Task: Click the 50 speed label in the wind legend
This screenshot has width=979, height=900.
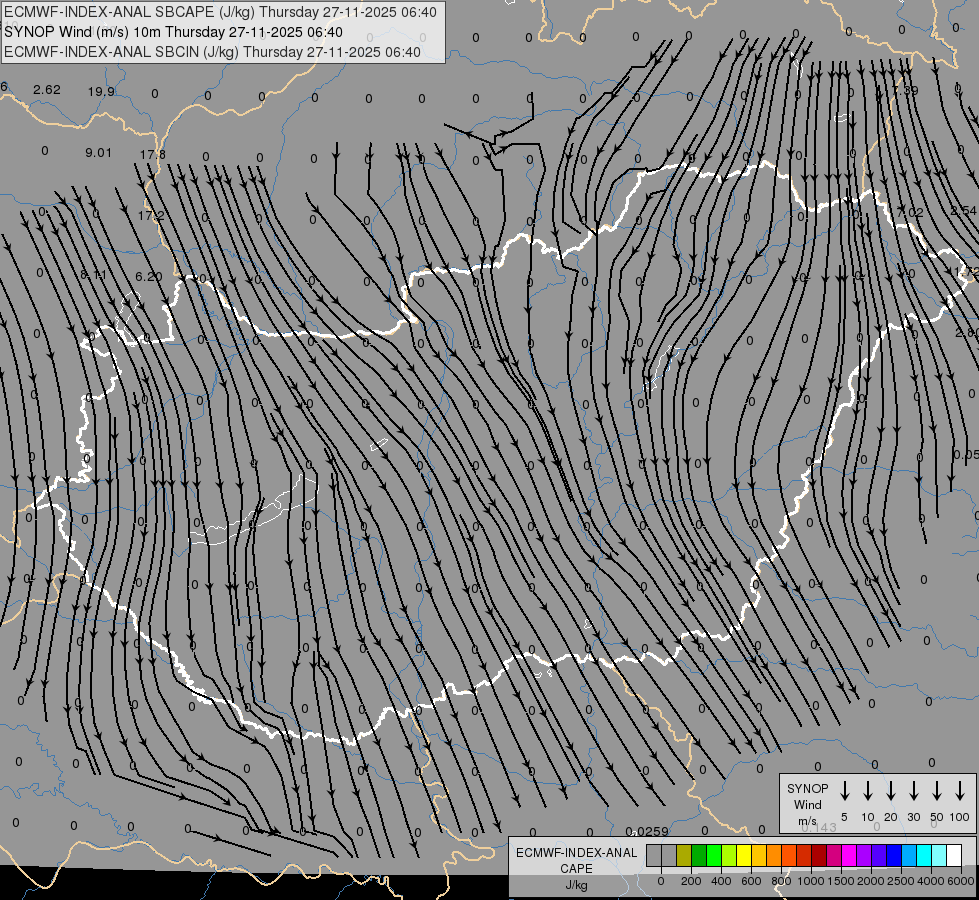Action: 937,817
